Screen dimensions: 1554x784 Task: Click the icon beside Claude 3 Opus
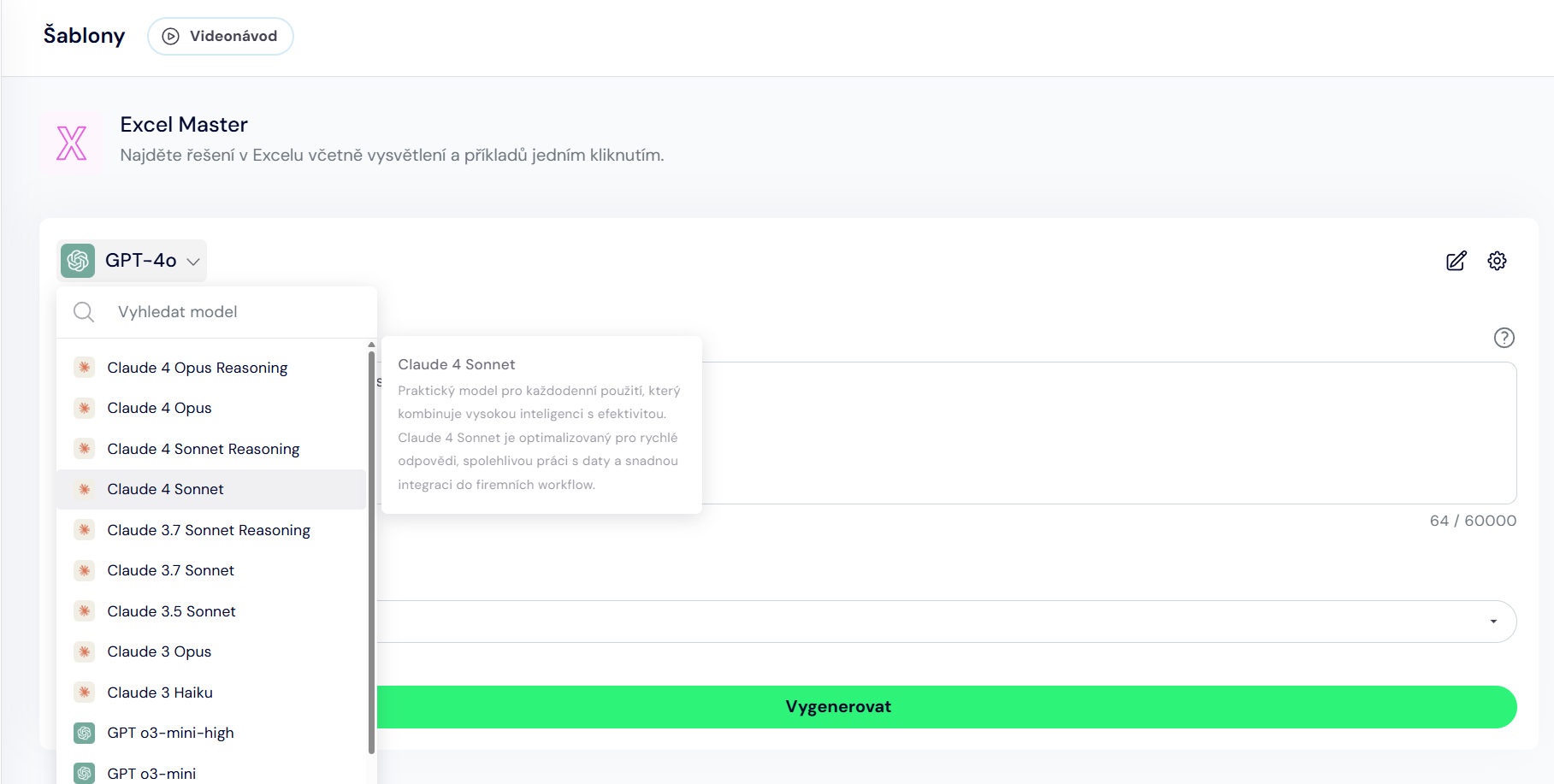click(84, 651)
